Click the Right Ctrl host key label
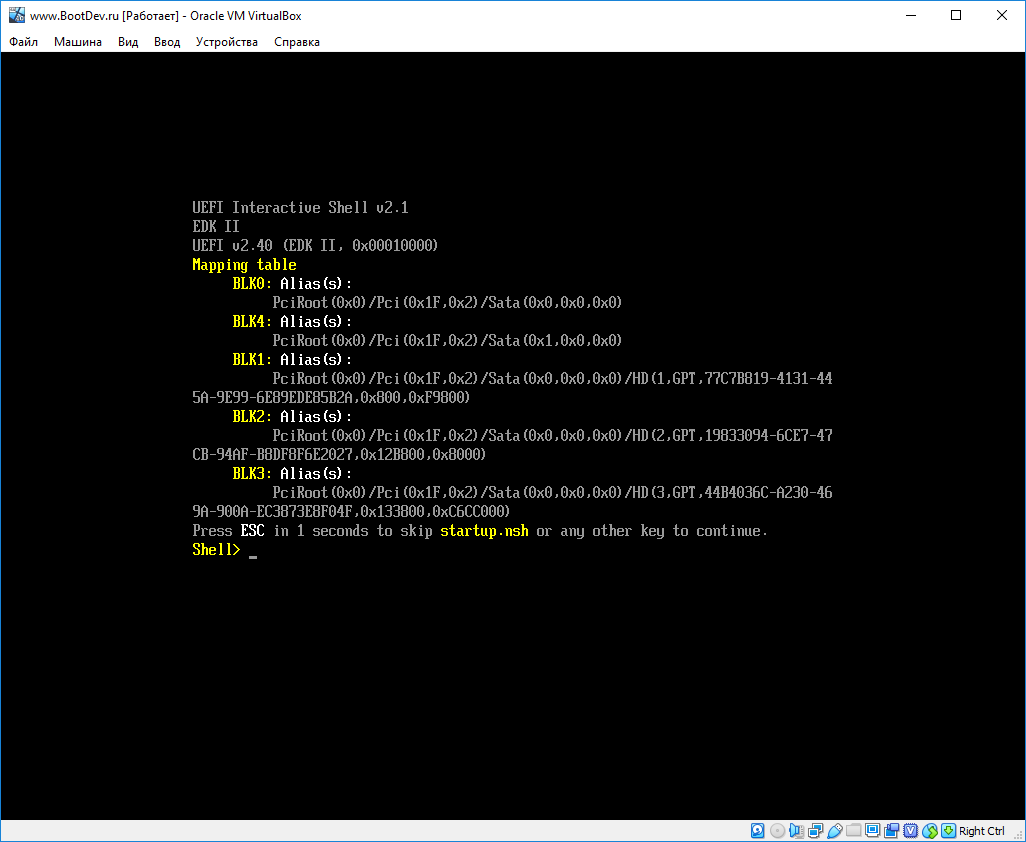 [x=981, y=830]
